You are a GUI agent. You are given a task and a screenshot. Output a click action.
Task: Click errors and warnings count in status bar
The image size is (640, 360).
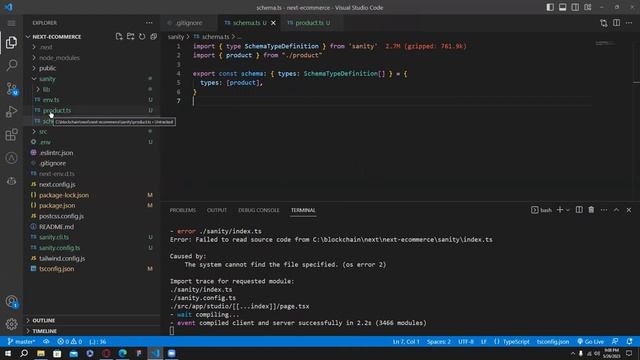click(69, 342)
